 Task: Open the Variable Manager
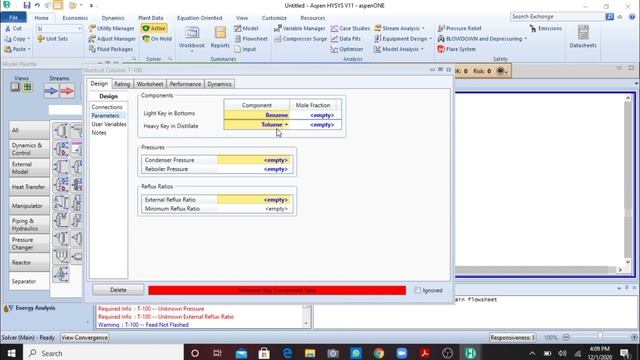tap(300, 28)
